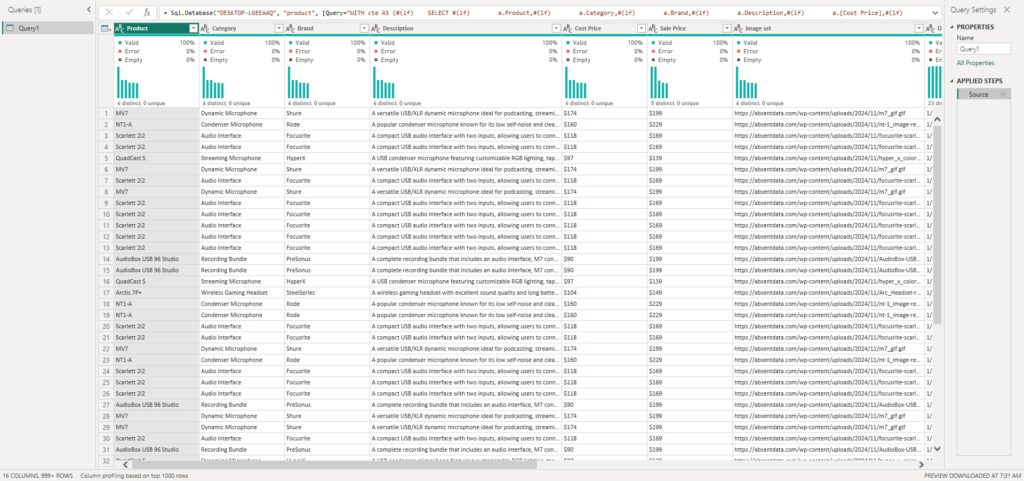Edit the query Name field

[984, 49]
